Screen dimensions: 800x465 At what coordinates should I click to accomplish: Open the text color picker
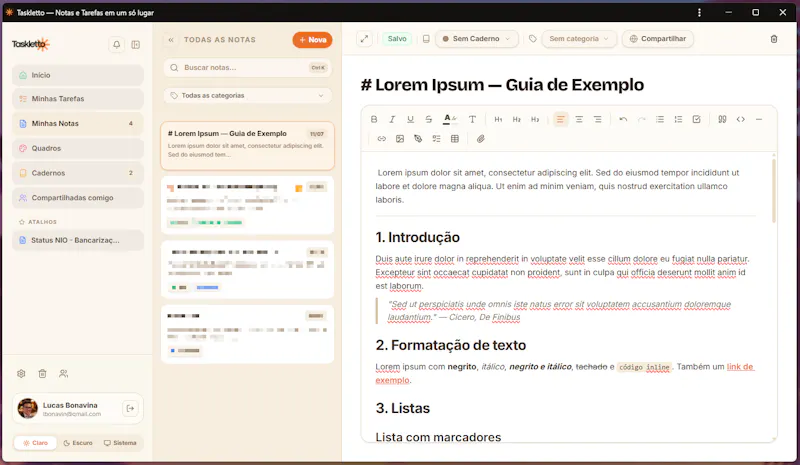449,119
